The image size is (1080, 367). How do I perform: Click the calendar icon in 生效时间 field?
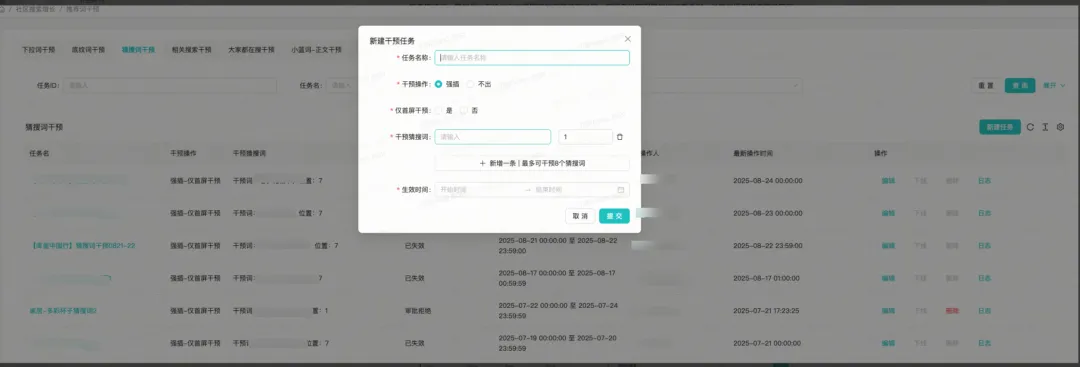point(620,189)
